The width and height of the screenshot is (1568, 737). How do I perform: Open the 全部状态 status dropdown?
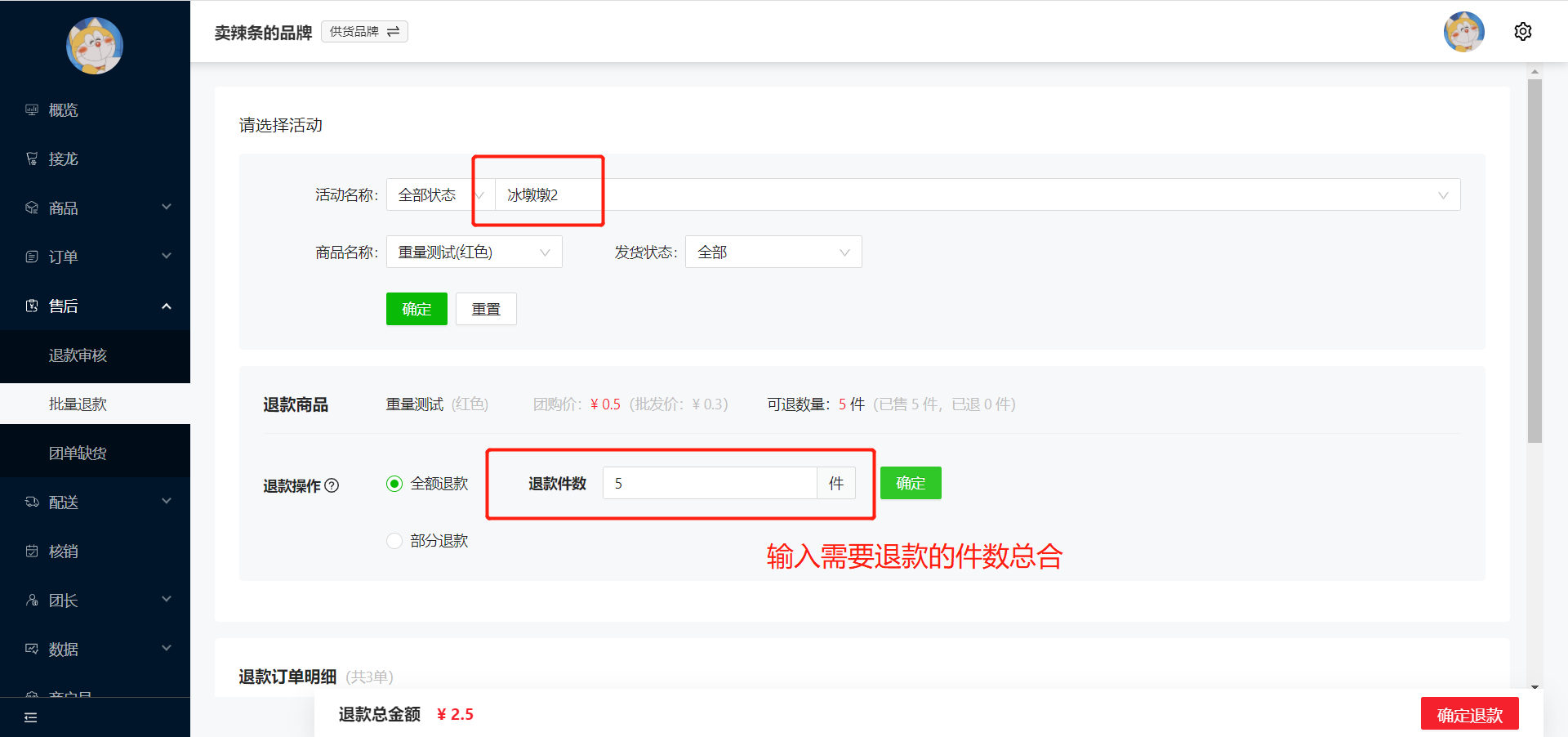tap(441, 194)
